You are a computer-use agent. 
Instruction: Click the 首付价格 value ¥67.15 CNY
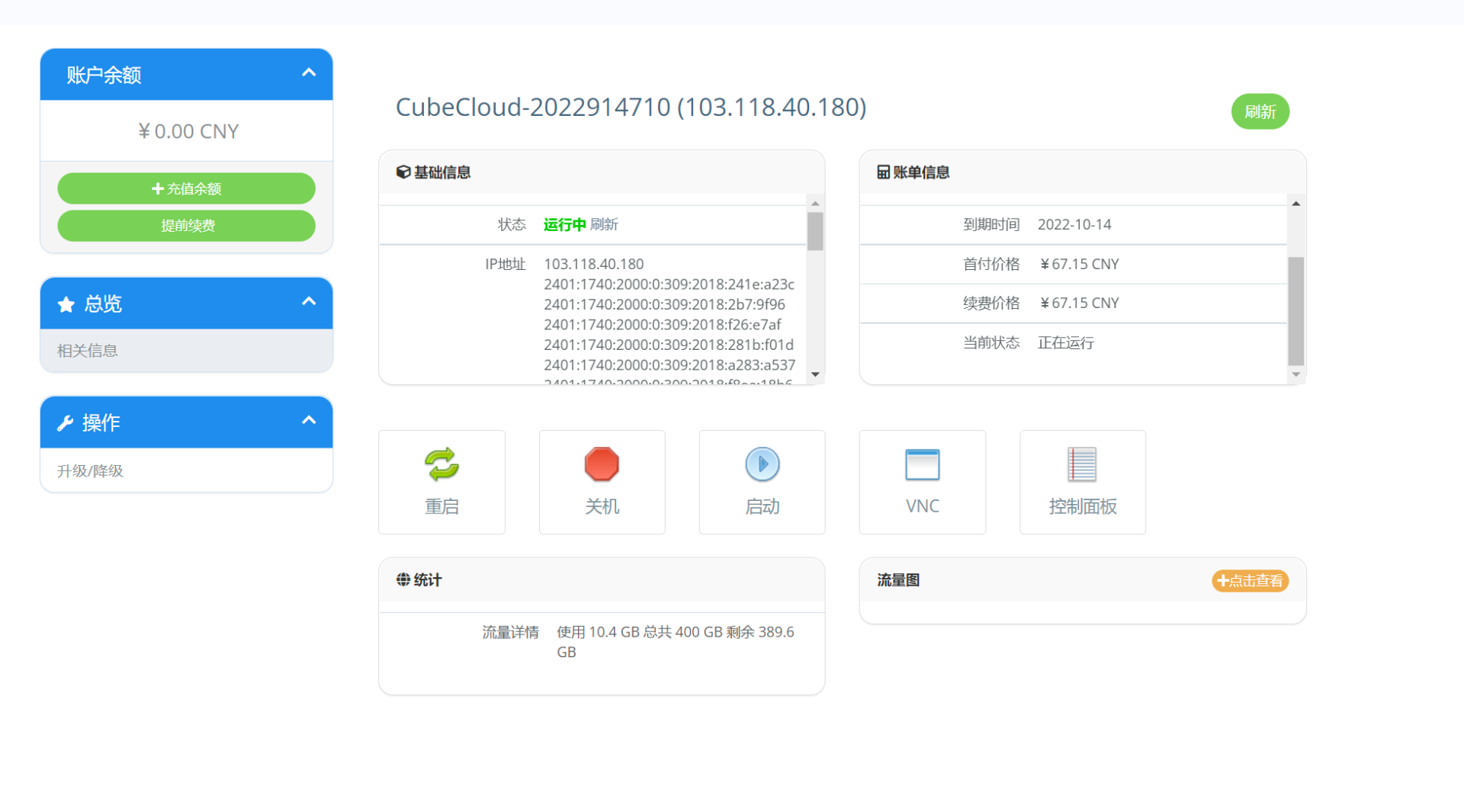(x=1079, y=265)
